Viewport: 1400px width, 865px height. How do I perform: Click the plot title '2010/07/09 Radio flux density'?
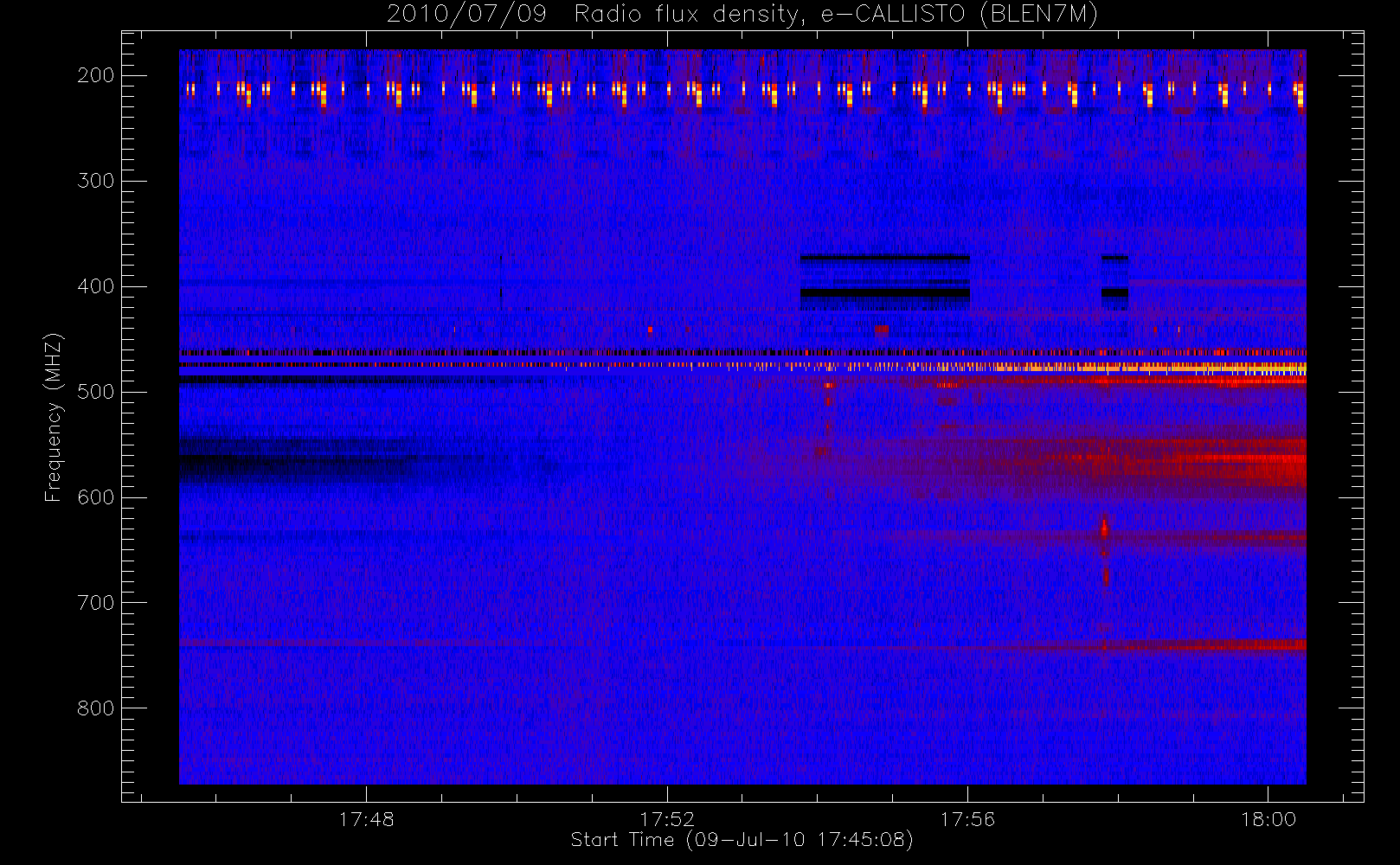(742, 15)
